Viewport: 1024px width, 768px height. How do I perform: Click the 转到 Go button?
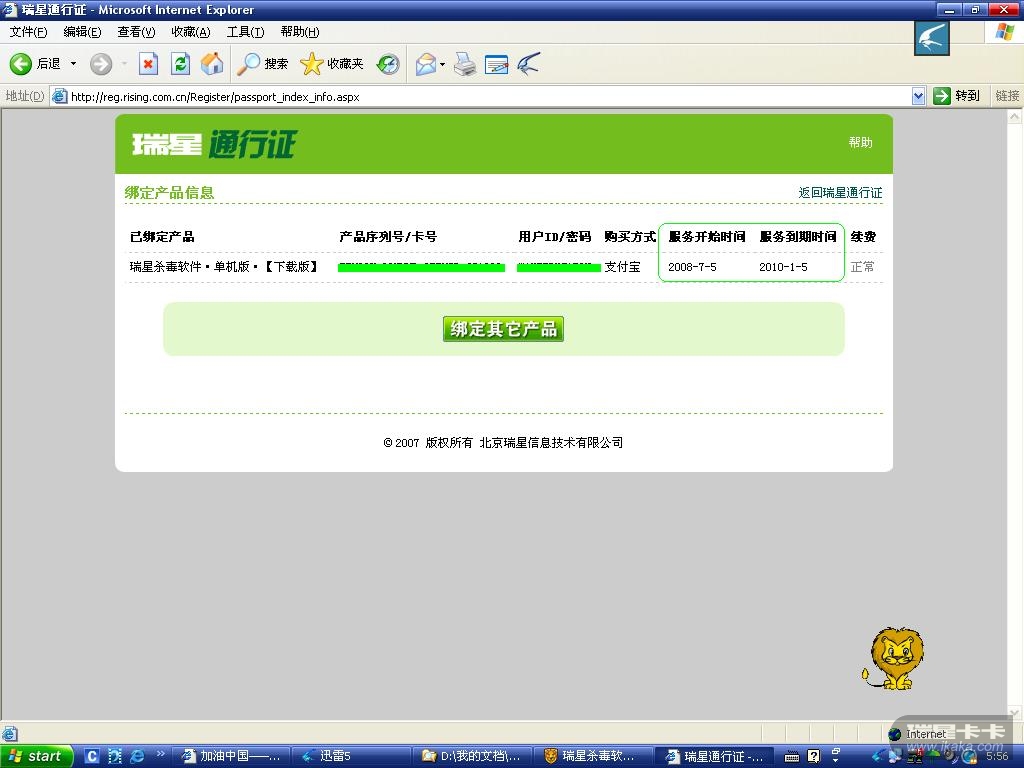[957, 96]
